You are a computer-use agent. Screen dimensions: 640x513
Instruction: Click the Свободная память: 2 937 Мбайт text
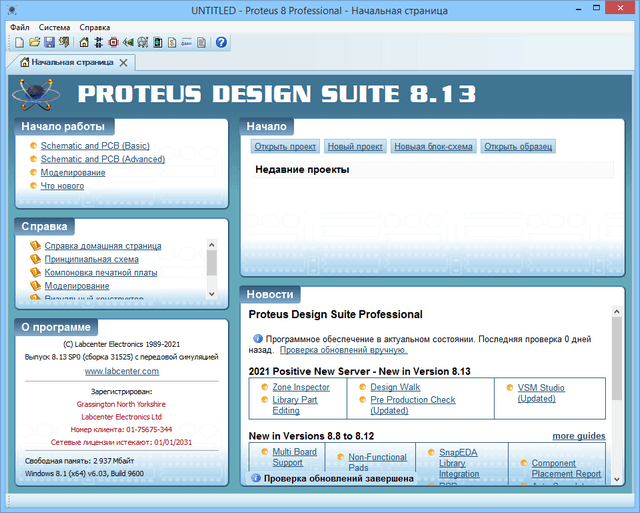click(80, 461)
